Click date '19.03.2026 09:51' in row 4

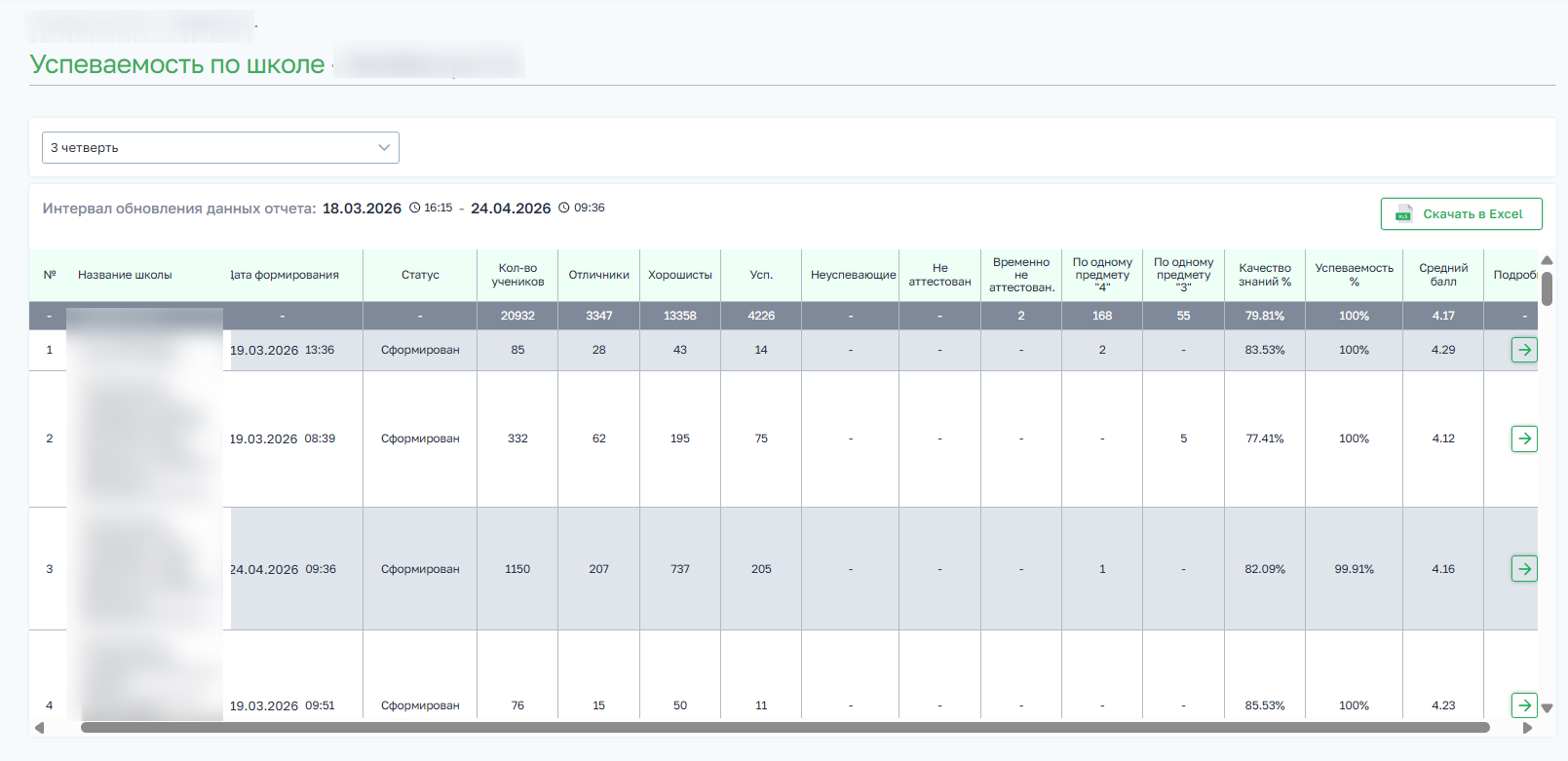click(282, 705)
